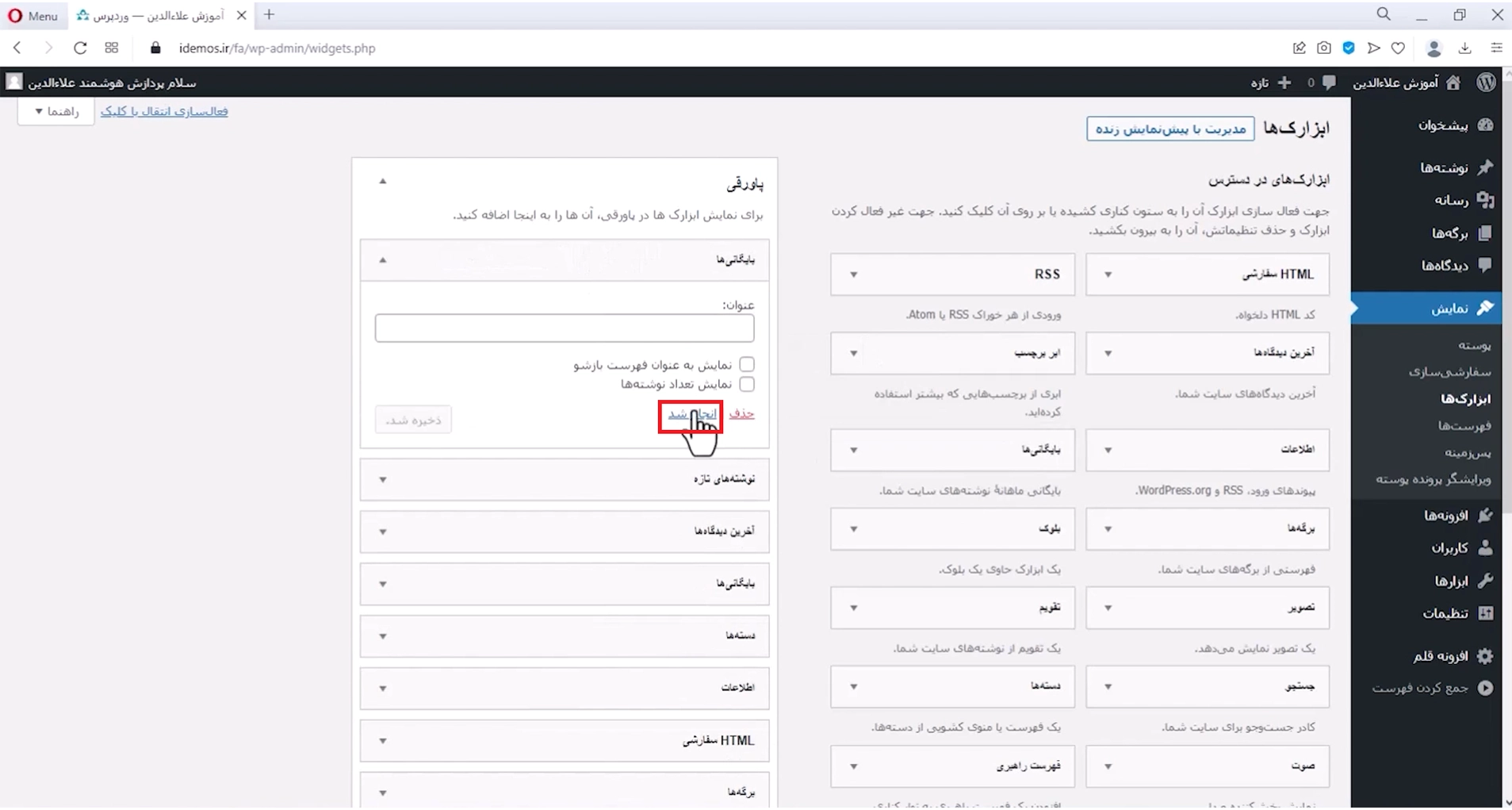1512x810 pixels.
Task: Expand HTML سفارشی widget in footer area
Action: [x=383, y=741]
